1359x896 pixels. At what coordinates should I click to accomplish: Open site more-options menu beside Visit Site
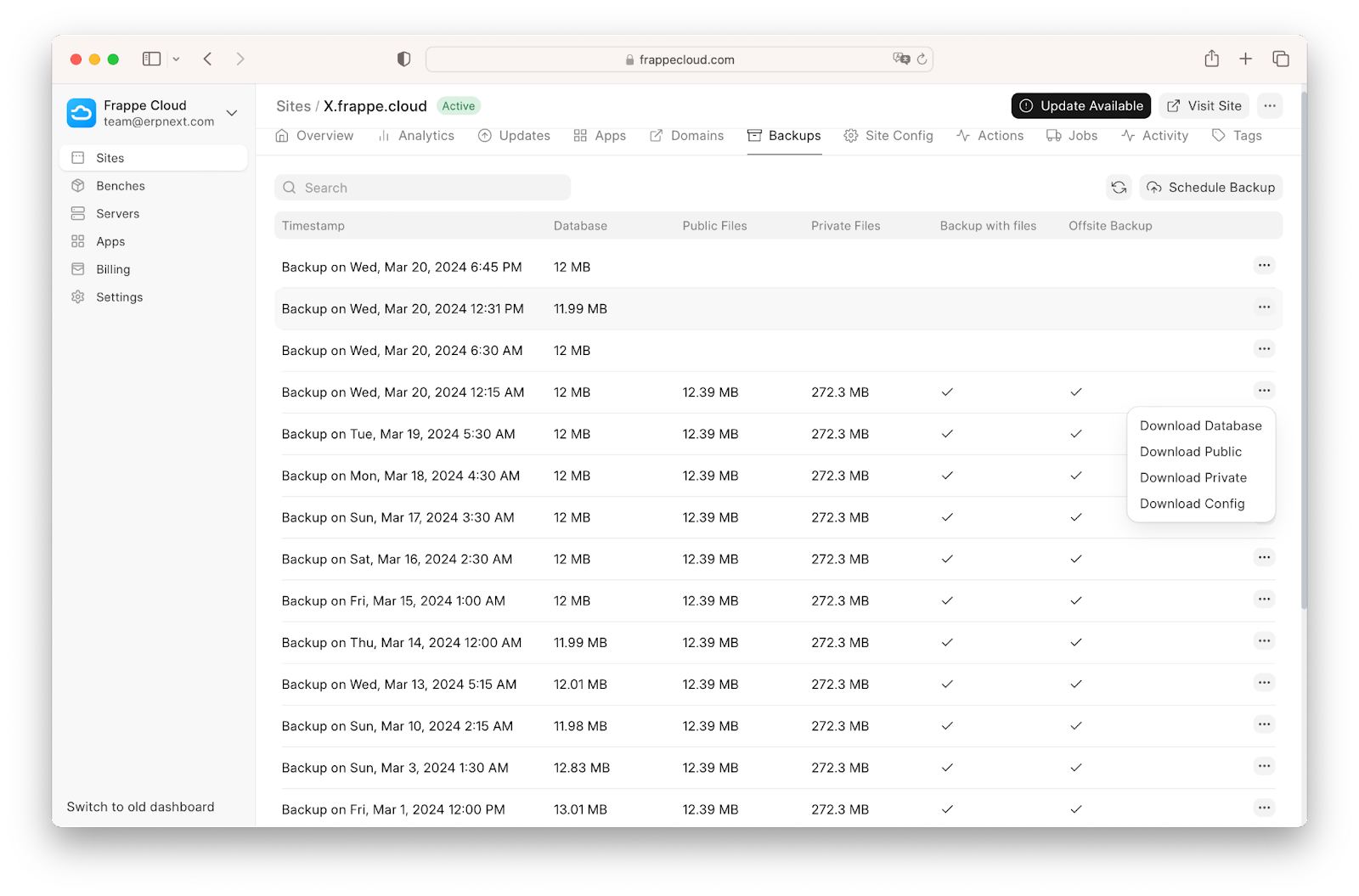[x=1269, y=106]
